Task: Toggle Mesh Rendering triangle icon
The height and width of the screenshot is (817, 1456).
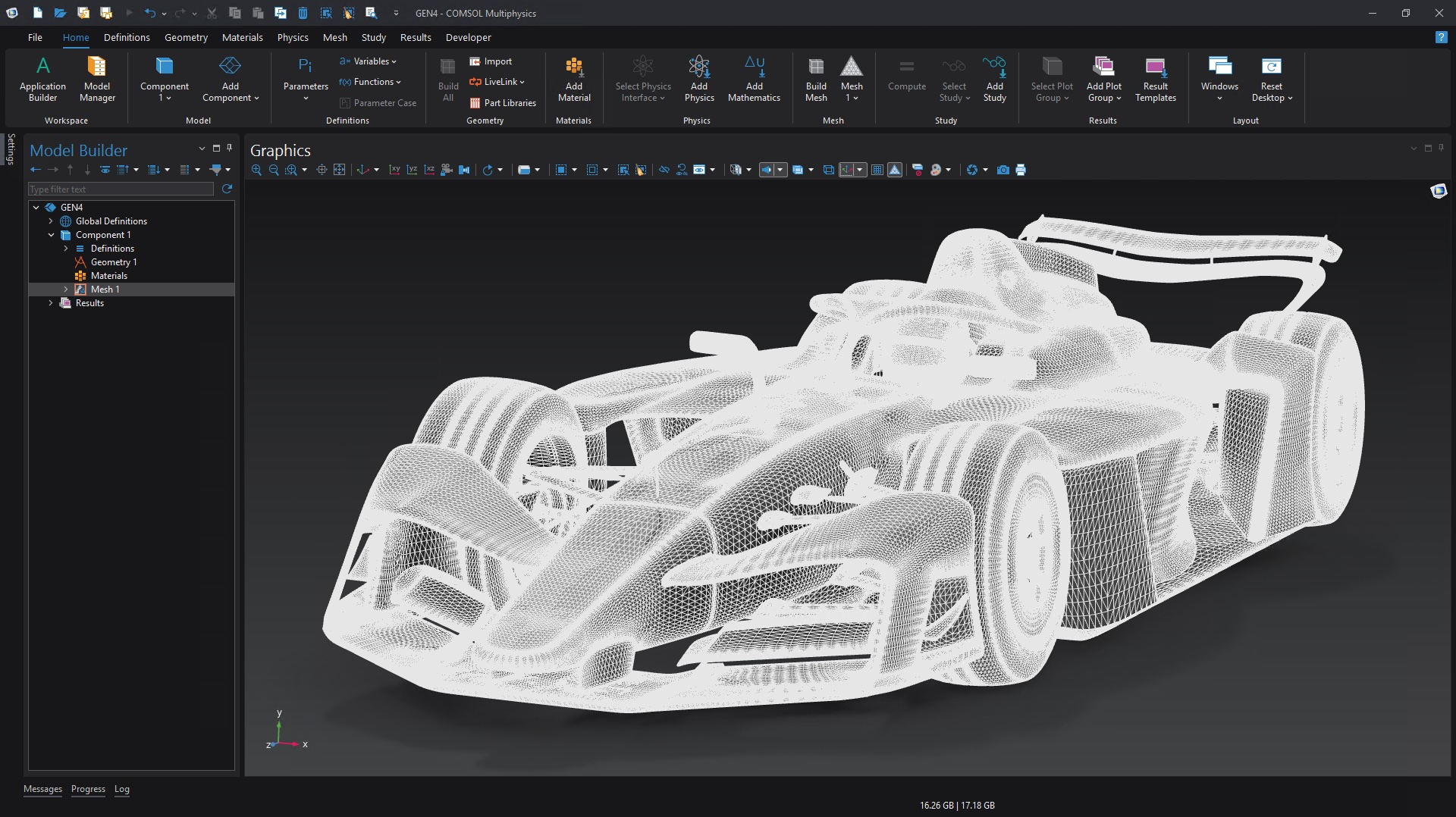Action: pos(895,170)
